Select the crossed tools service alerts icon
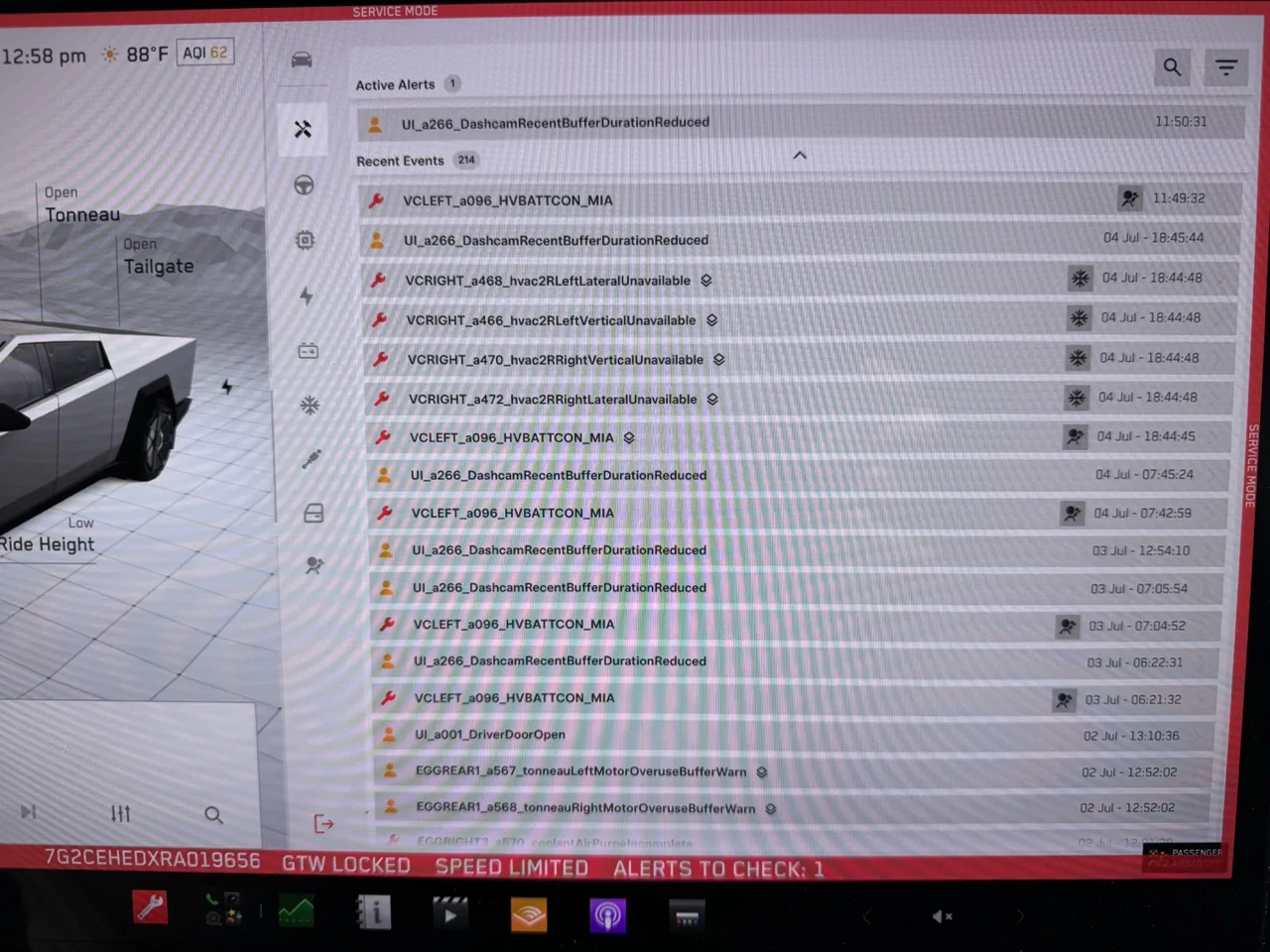This screenshot has height=952, width=1270. (304, 129)
